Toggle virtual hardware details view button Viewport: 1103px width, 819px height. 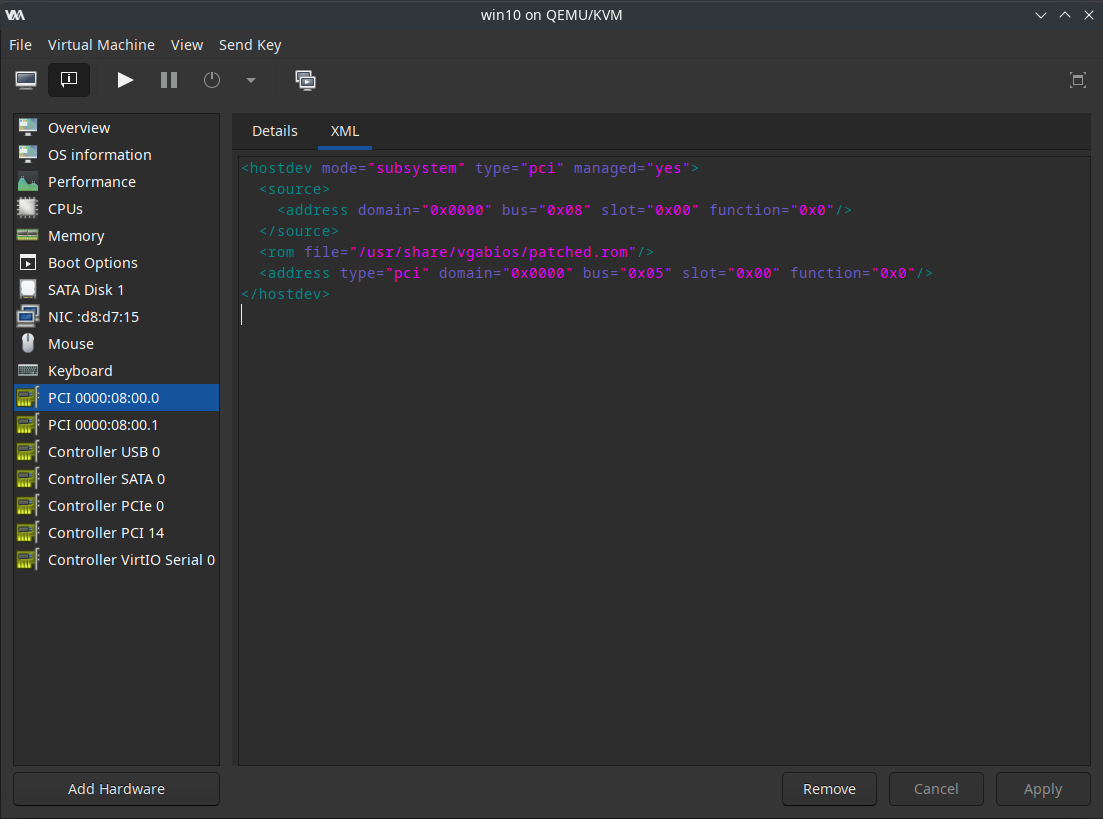click(69, 80)
